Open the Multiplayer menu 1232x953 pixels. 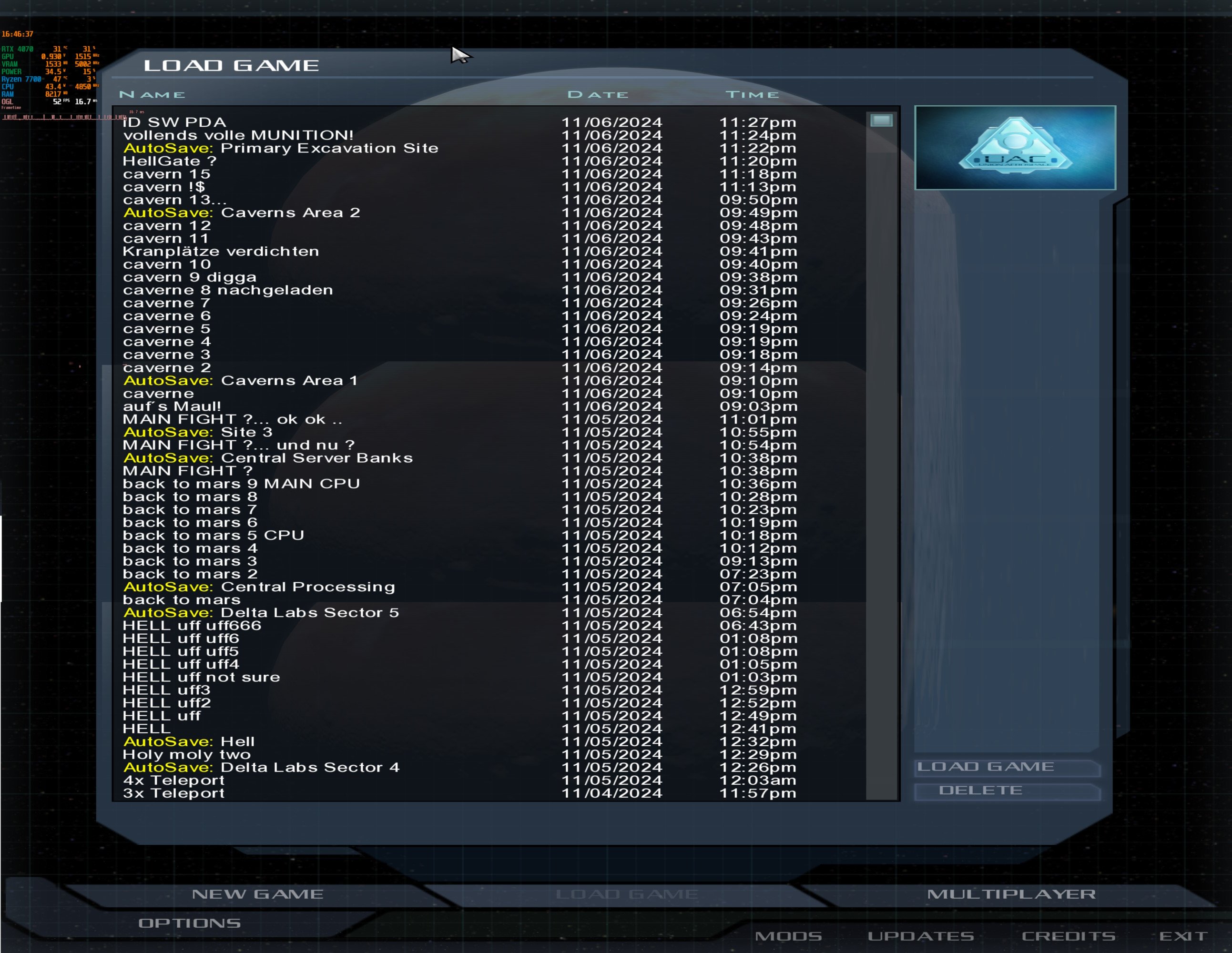coord(1011,894)
